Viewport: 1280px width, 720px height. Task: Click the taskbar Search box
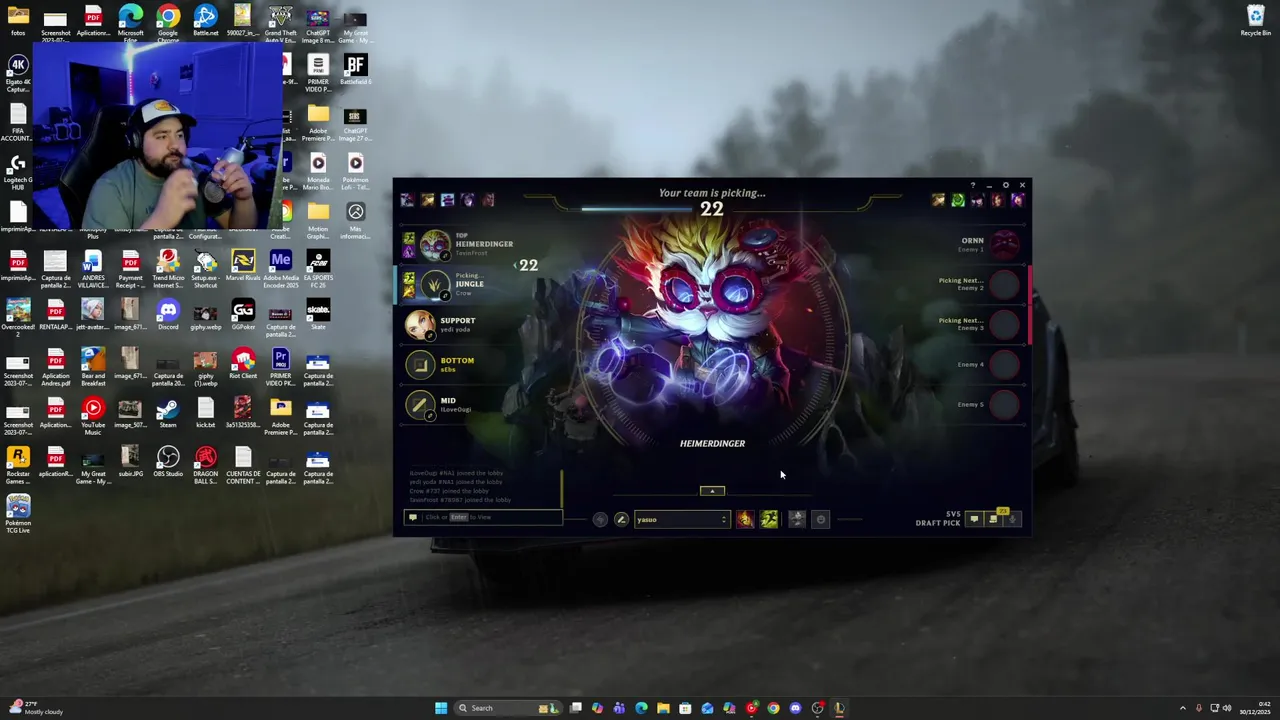pyautogui.click(x=508, y=708)
